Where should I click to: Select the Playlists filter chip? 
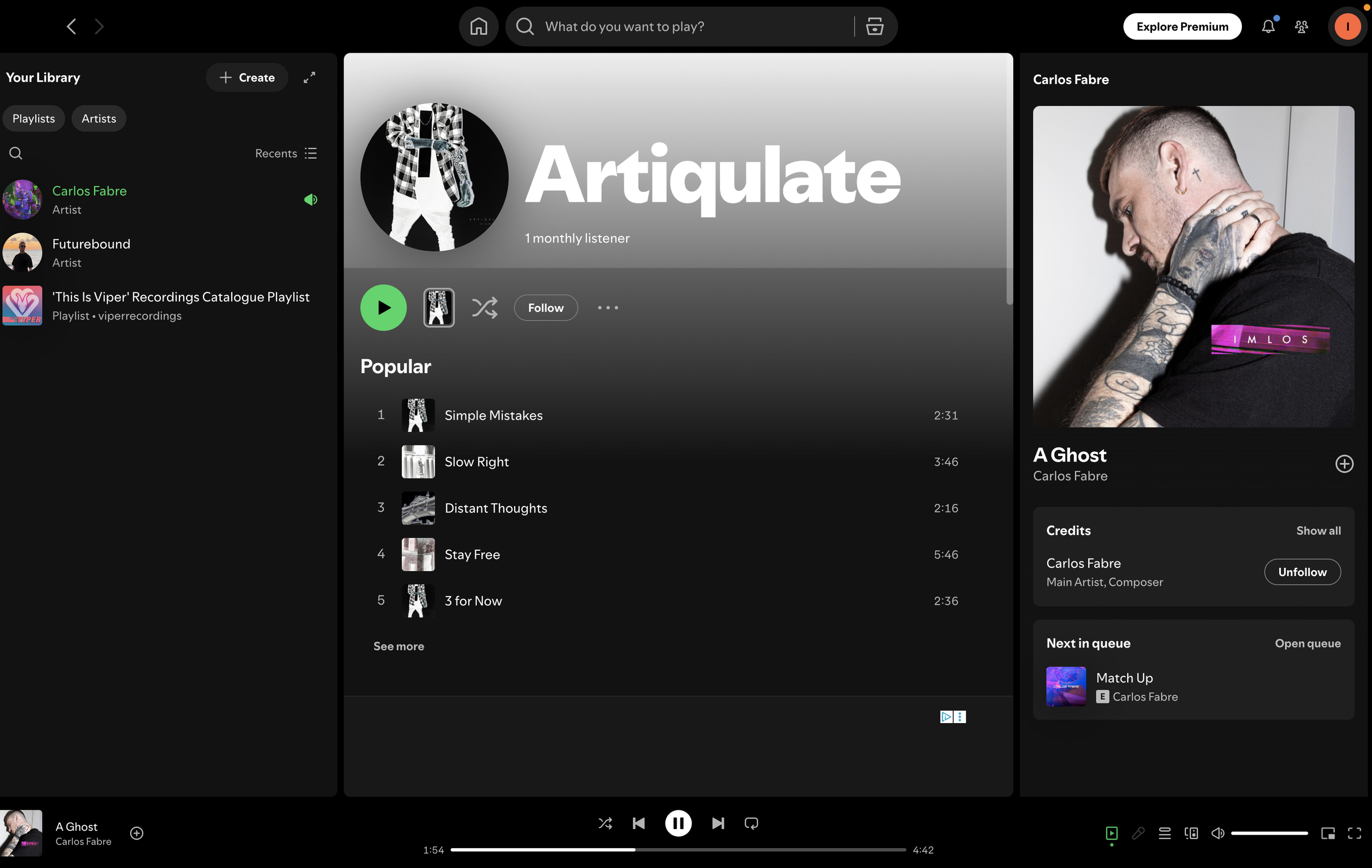(33, 119)
